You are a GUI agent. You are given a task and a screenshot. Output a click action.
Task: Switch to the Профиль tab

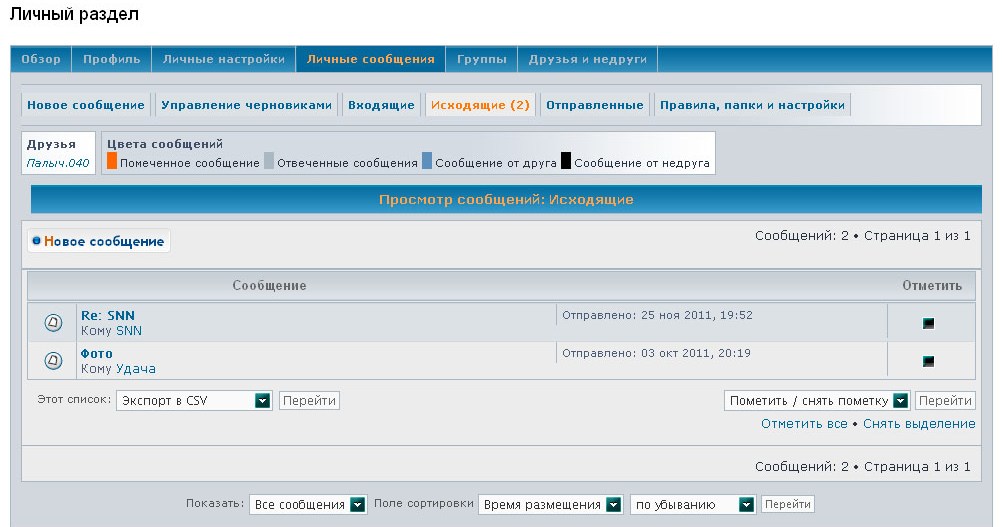(112, 59)
